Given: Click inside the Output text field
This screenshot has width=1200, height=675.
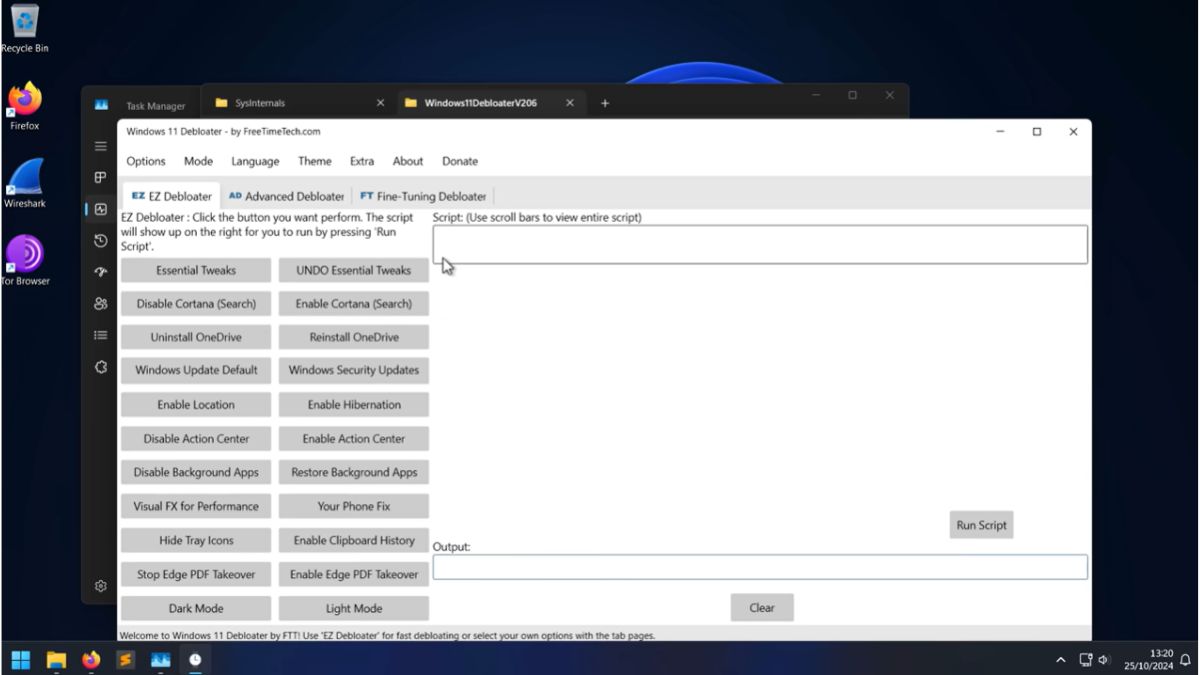Looking at the screenshot, I should [760, 567].
